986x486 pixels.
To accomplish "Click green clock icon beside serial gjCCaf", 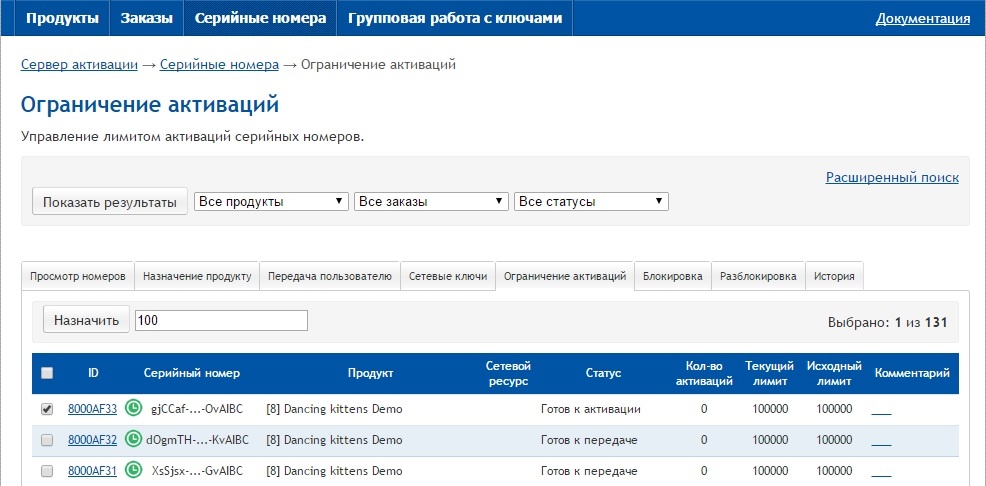I will coord(133,408).
